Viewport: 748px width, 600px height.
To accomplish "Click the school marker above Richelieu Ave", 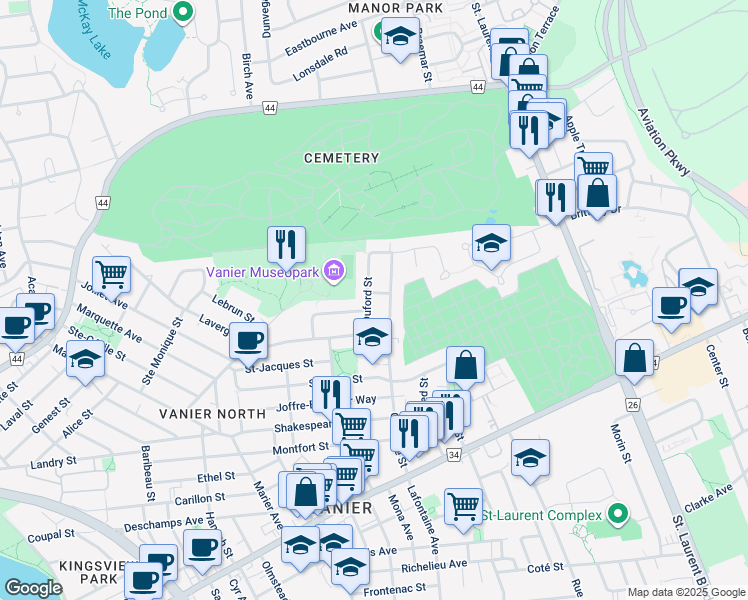I will [350, 567].
